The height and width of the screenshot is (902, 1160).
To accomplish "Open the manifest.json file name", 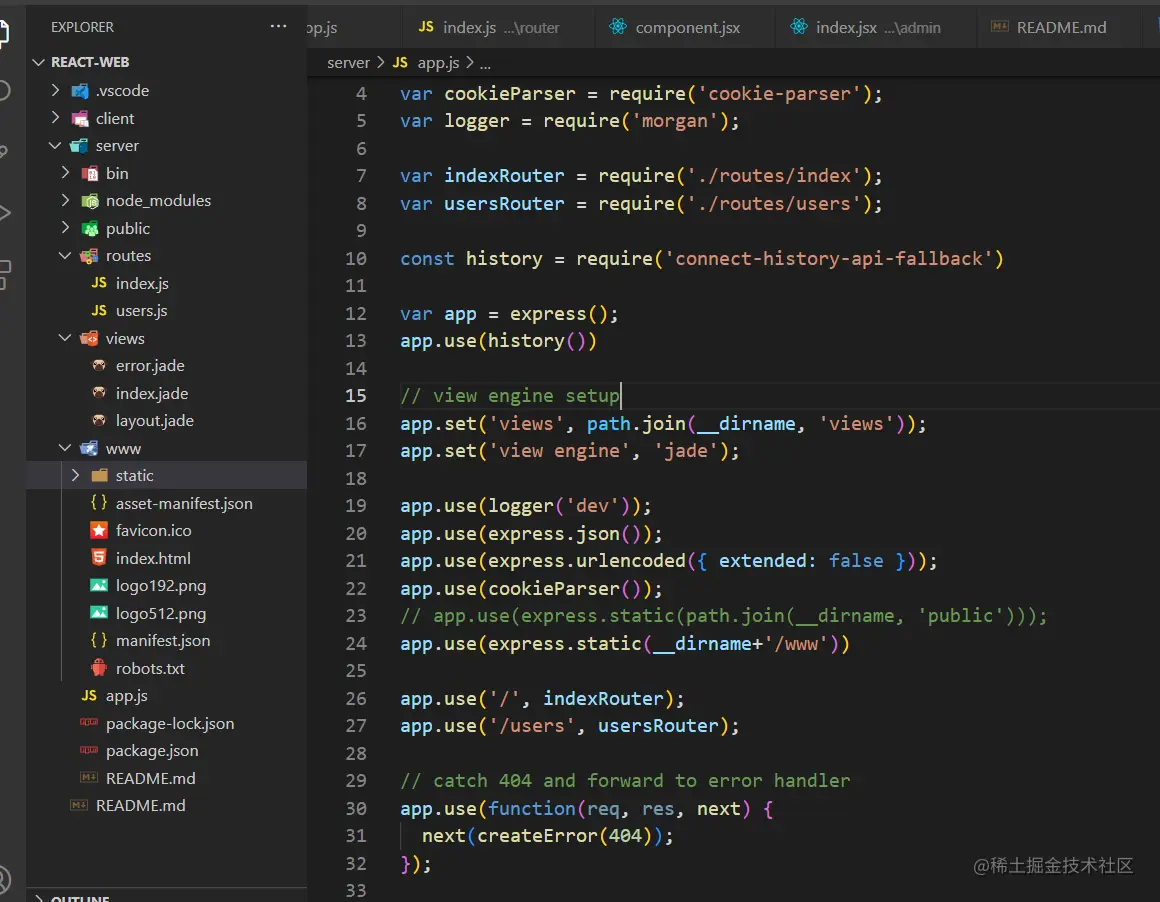I will (x=163, y=641).
